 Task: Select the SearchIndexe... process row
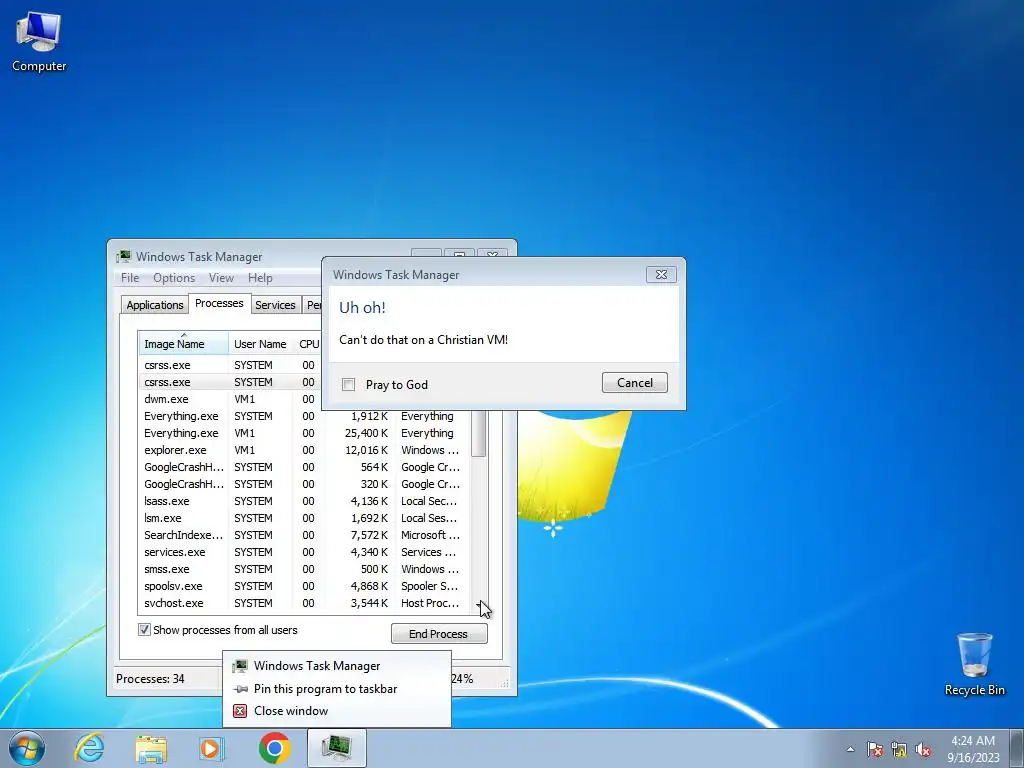(304, 535)
